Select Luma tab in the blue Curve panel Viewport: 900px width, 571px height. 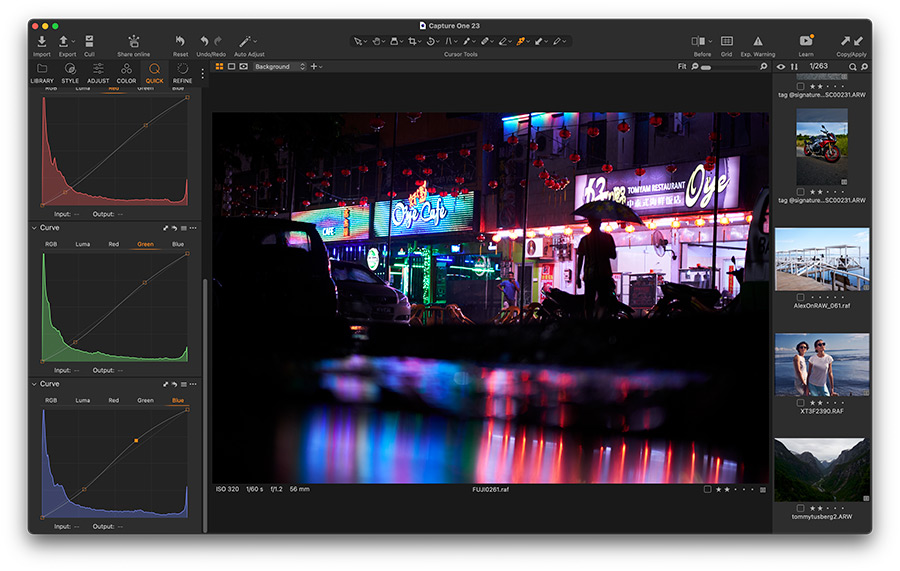[82, 400]
